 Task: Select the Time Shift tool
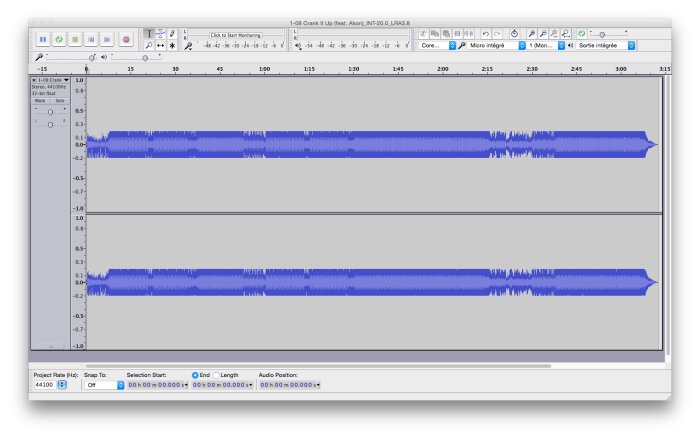[x=161, y=45]
